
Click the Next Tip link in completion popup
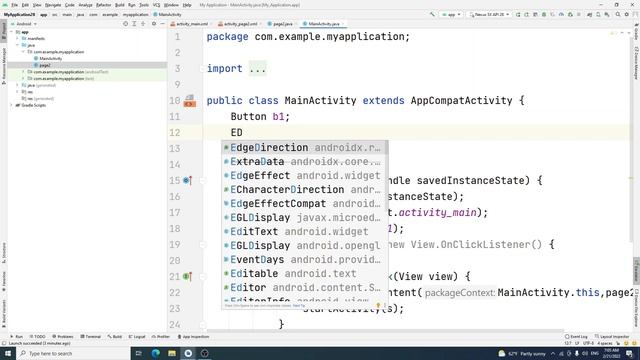coord(299,305)
